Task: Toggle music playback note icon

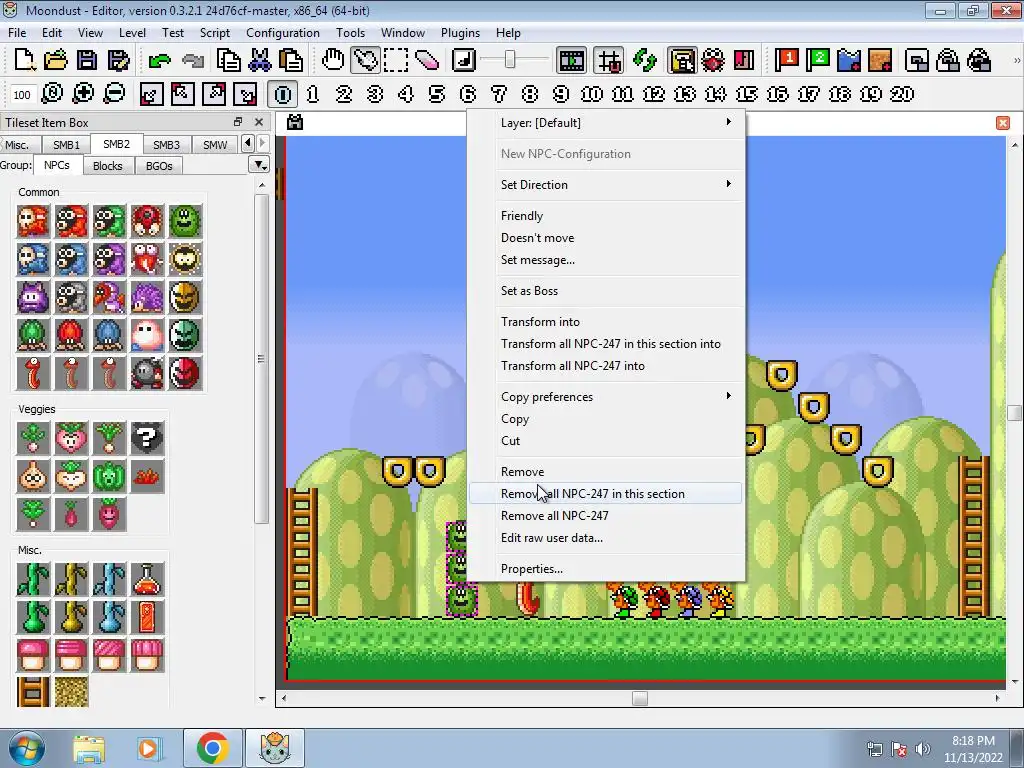Action: [464, 61]
